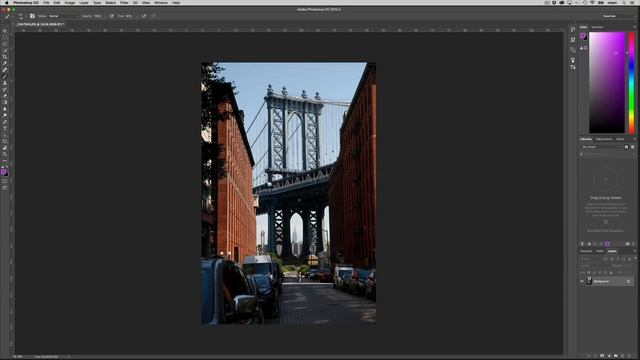Select the foreground color swatch in toolbar
The width and height of the screenshot is (640, 360).
coord(4,172)
